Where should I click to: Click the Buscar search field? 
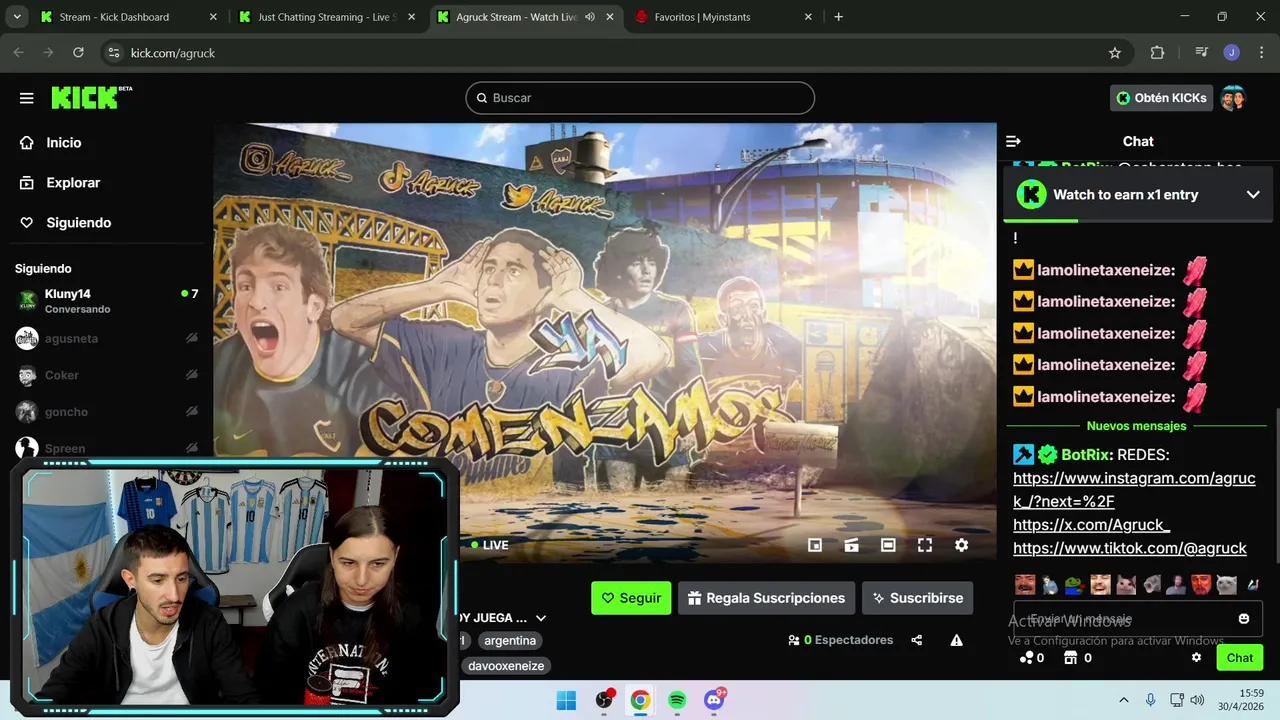click(x=640, y=98)
